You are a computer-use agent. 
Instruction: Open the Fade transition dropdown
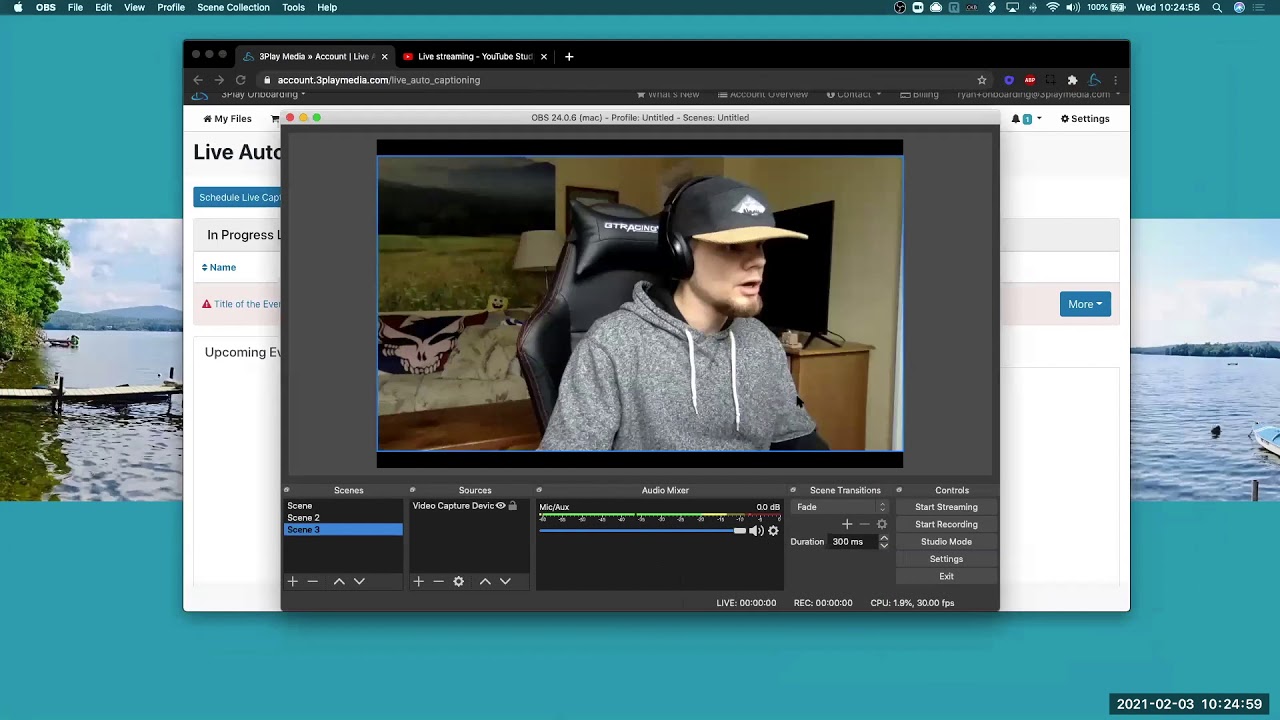pyautogui.click(x=841, y=507)
